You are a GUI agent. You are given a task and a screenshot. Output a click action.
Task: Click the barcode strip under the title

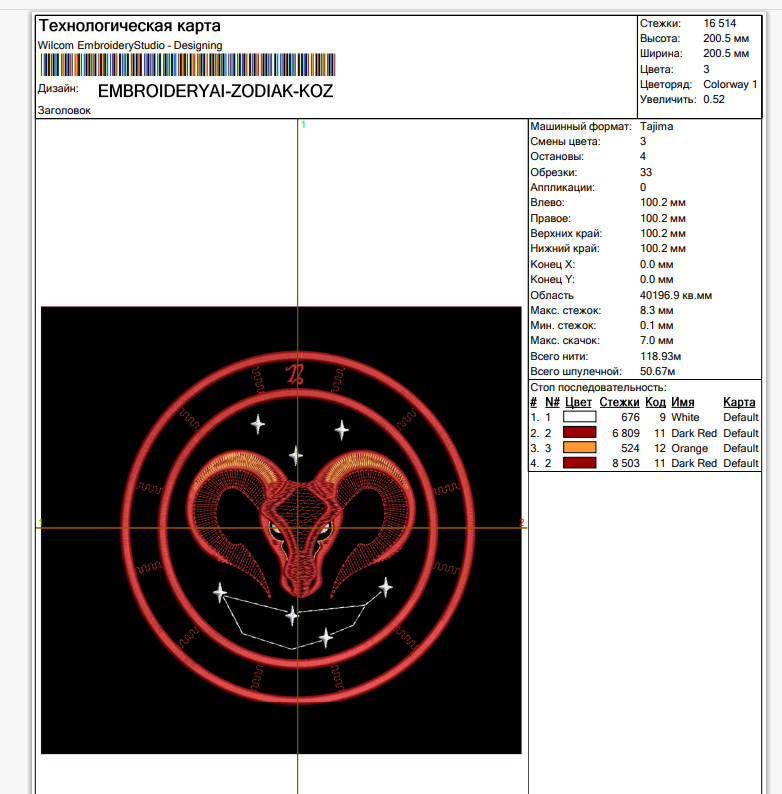click(x=188, y=66)
